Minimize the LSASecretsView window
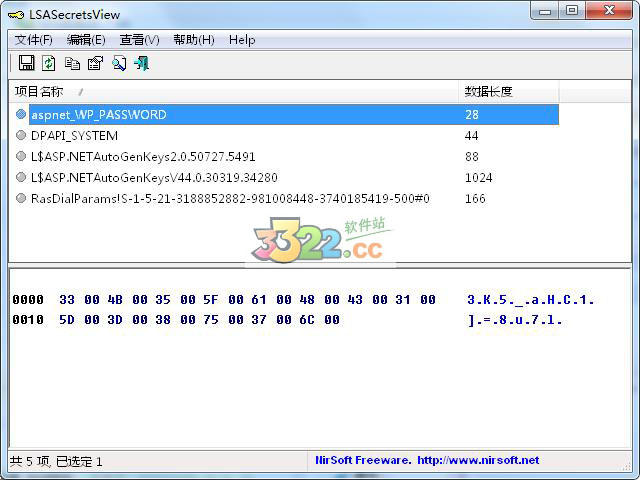This screenshot has height=480, width=640. 544,11
